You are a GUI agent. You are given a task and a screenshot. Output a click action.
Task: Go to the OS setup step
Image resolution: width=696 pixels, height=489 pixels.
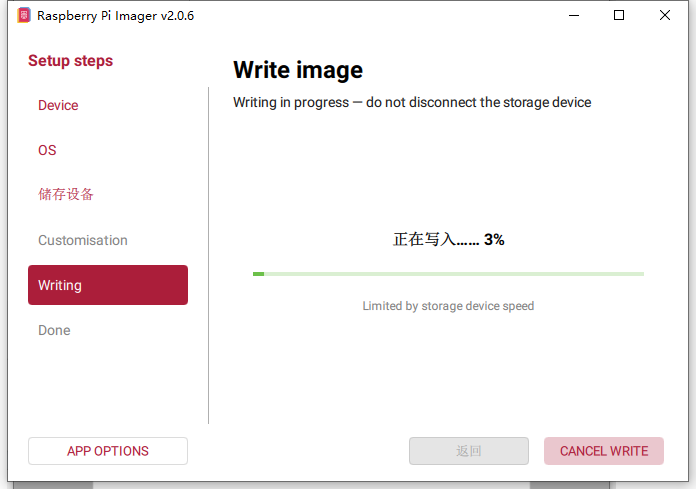[47, 150]
